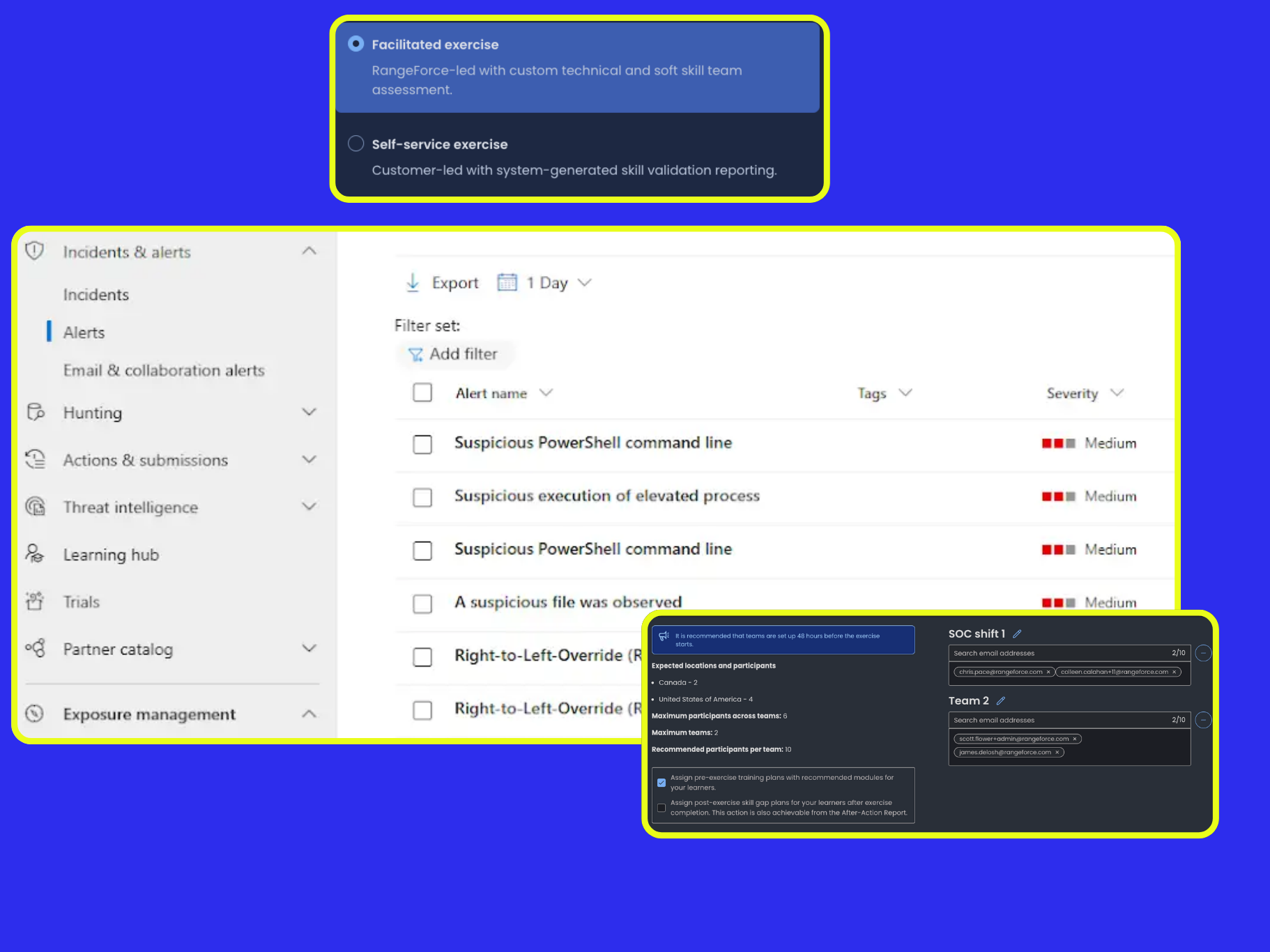Enable the post-exercise skill gap plans checkbox
1270x952 pixels.
pyautogui.click(x=661, y=808)
